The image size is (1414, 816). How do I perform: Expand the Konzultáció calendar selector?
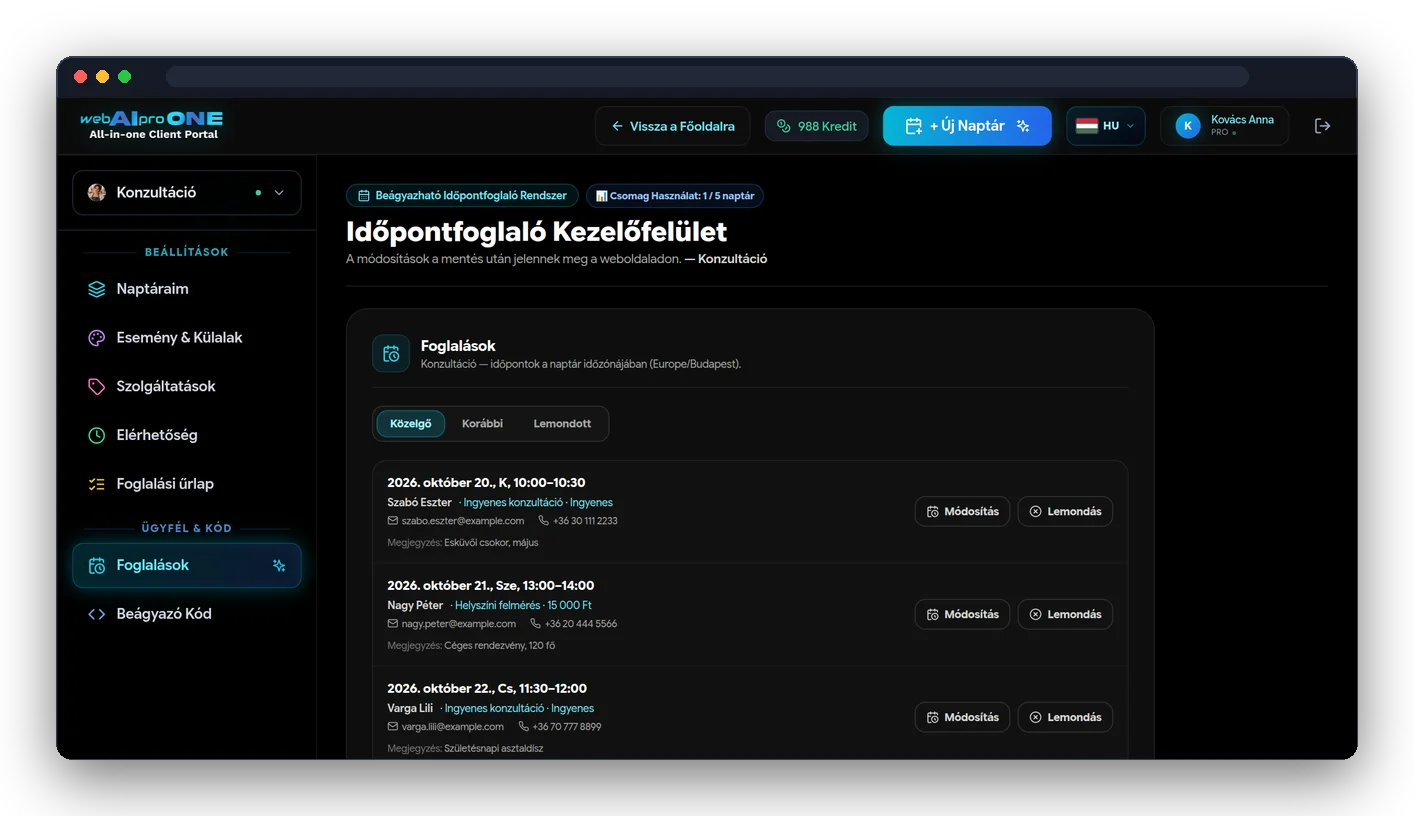(x=187, y=193)
